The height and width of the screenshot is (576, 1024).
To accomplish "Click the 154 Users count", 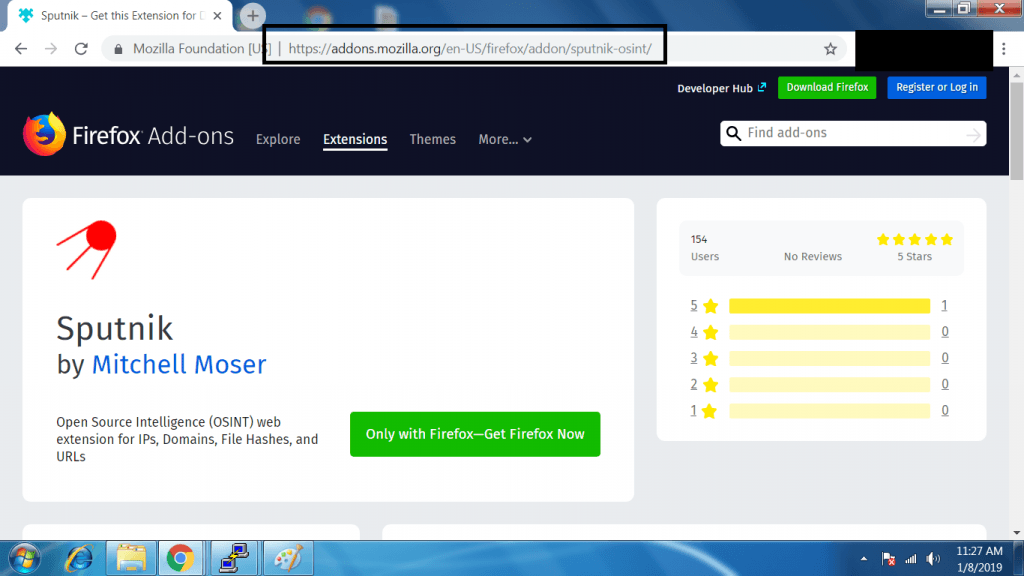I will pyautogui.click(x=705, y=248).
